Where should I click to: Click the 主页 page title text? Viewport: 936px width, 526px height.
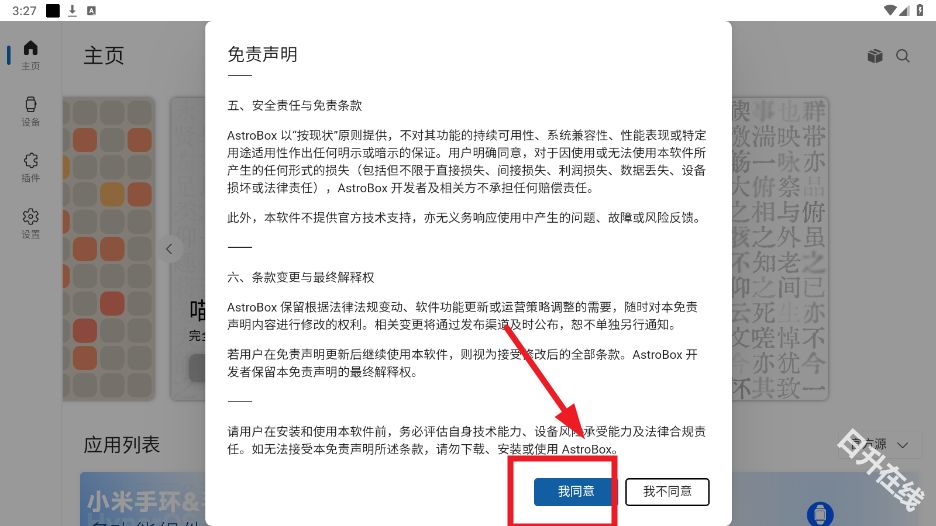(104, 56)
